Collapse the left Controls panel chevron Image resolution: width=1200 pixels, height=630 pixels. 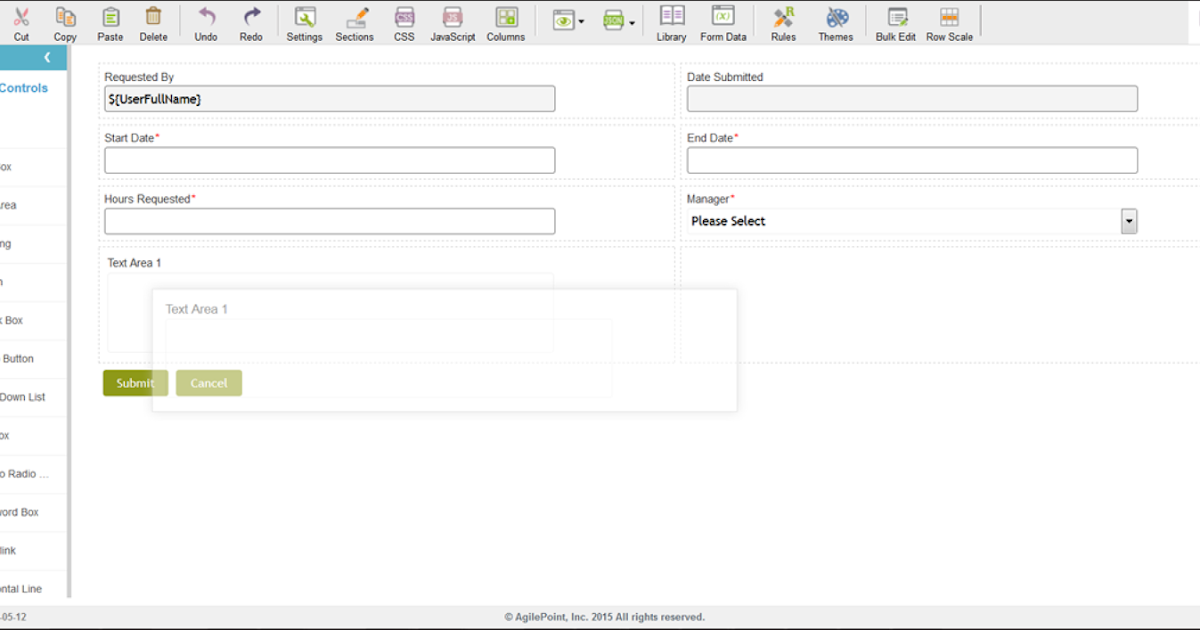pyautogui.click(x=46, y=57)
